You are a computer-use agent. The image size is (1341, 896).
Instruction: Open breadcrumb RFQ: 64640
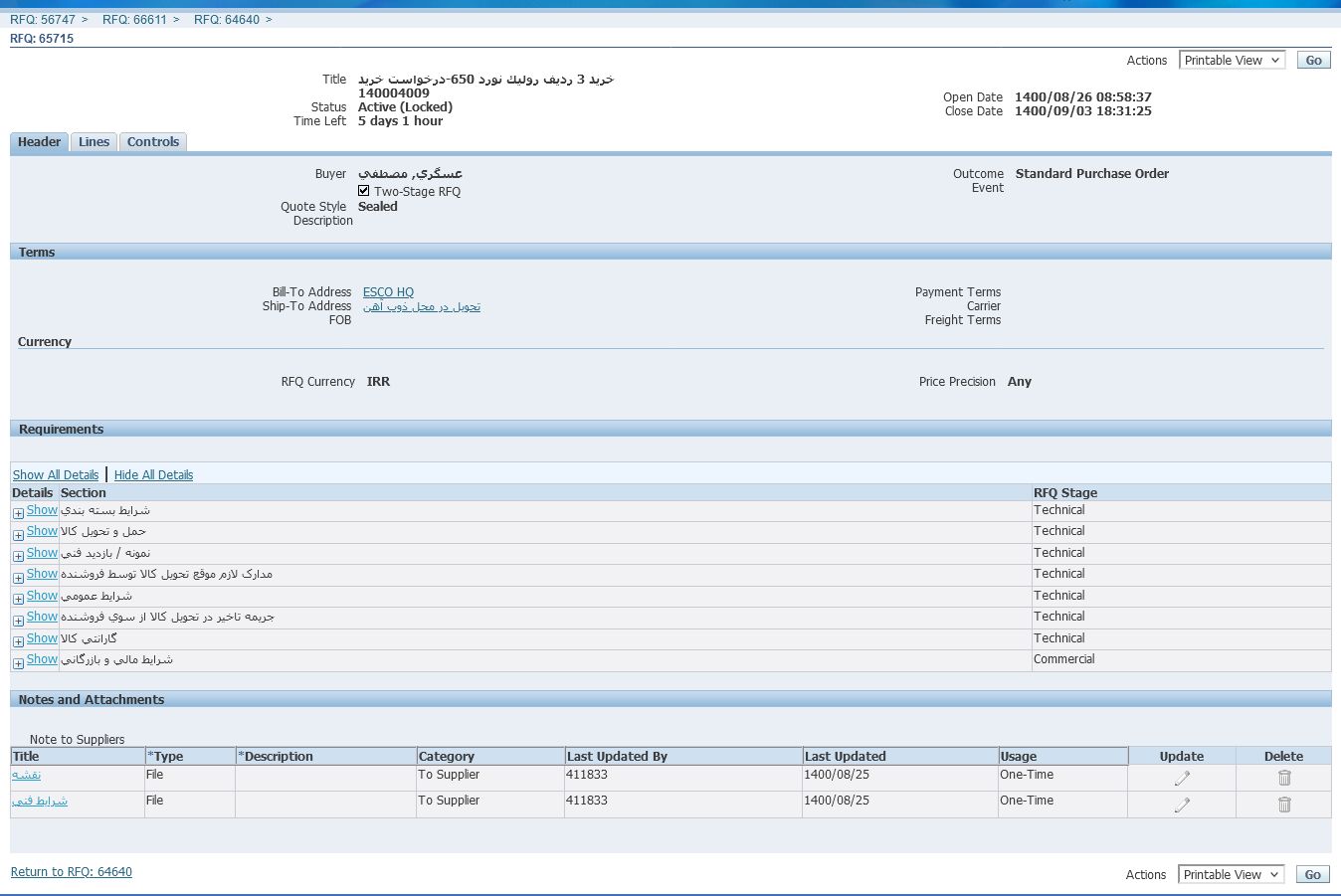click(x=227, y=20)
